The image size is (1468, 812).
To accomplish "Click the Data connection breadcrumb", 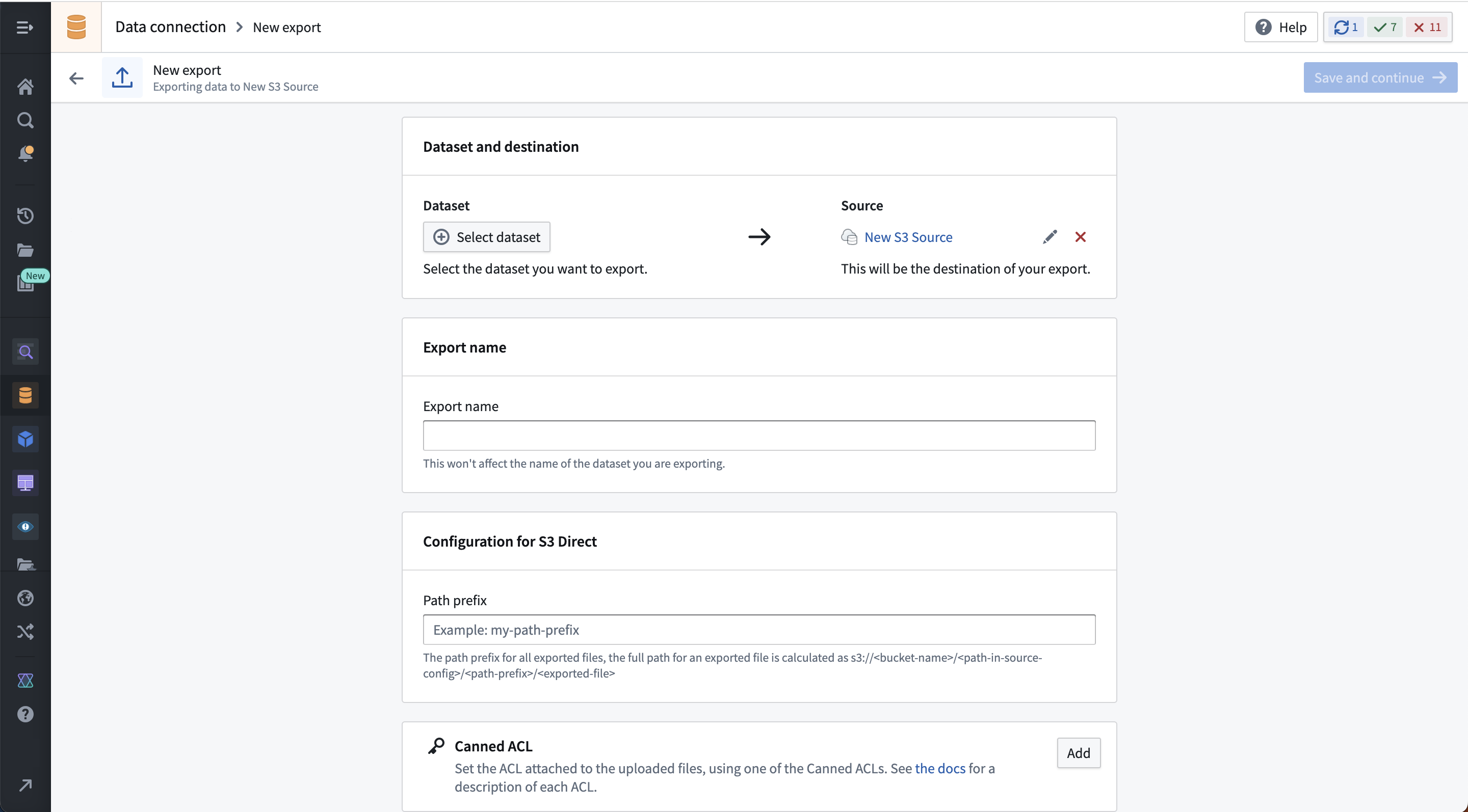I will coord(170,27).
